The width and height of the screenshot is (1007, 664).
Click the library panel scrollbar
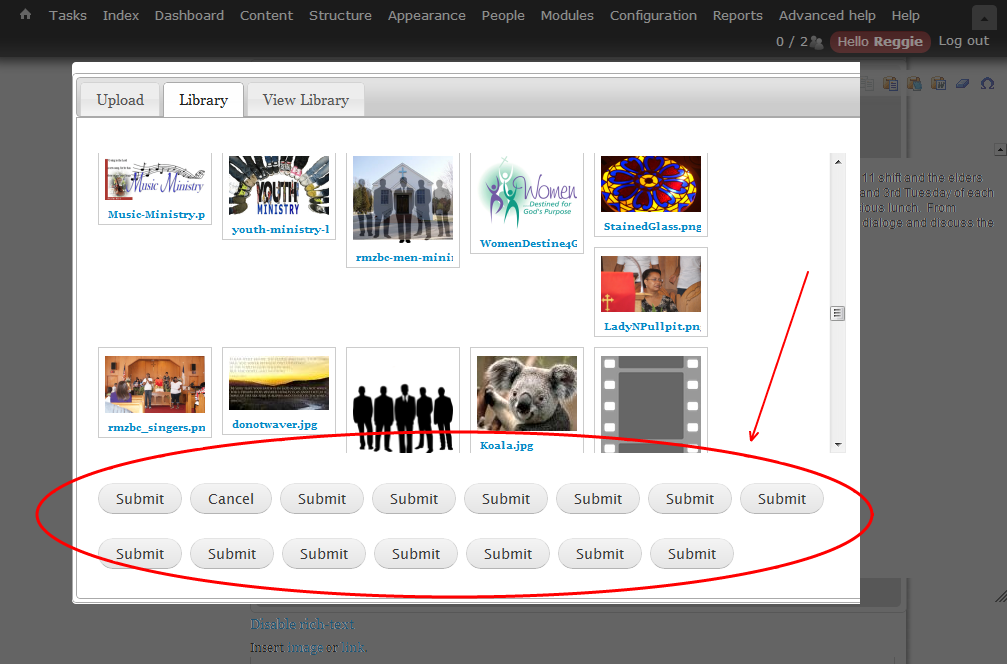click(837, 313)
